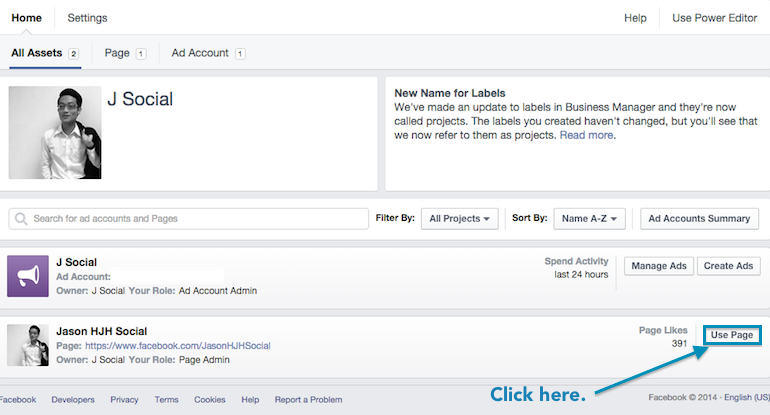
Task: Click the footer Help link
Action: (x=250, y=400)
